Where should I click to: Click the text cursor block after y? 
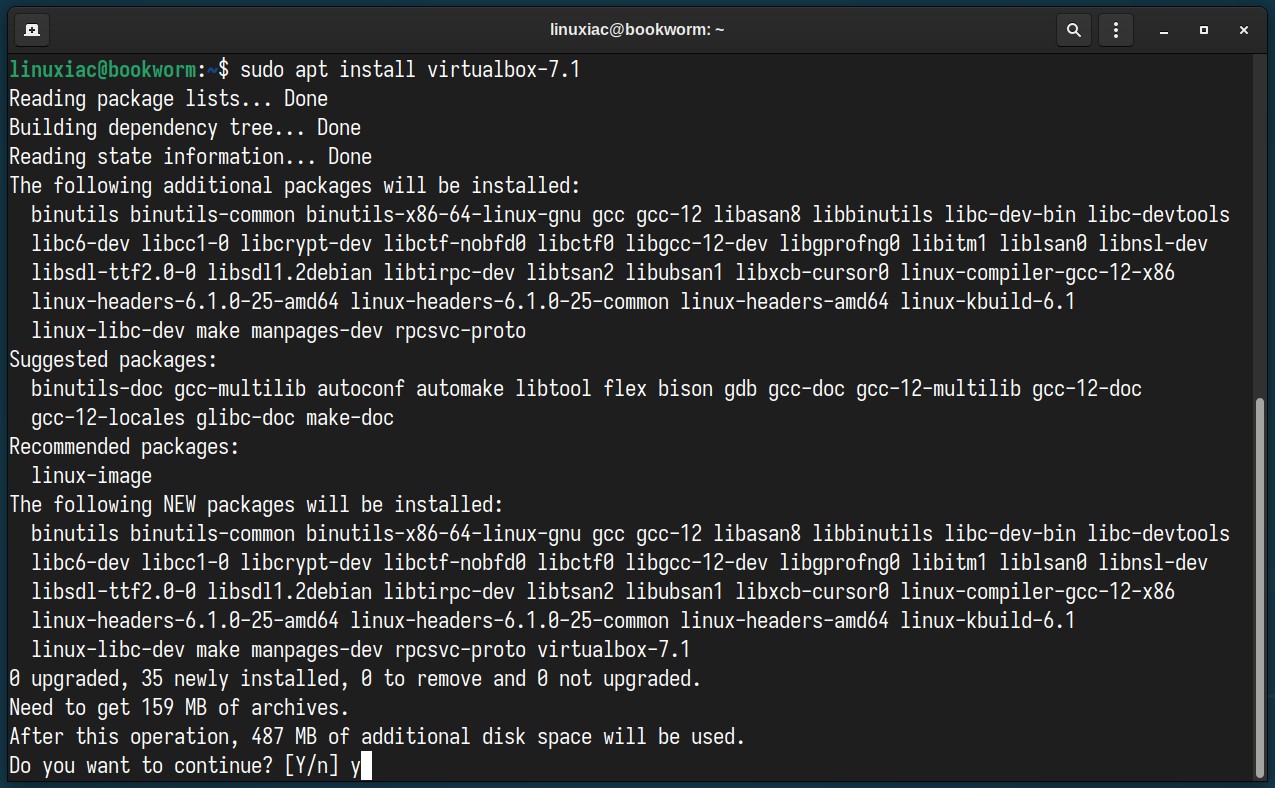[366, 767]
